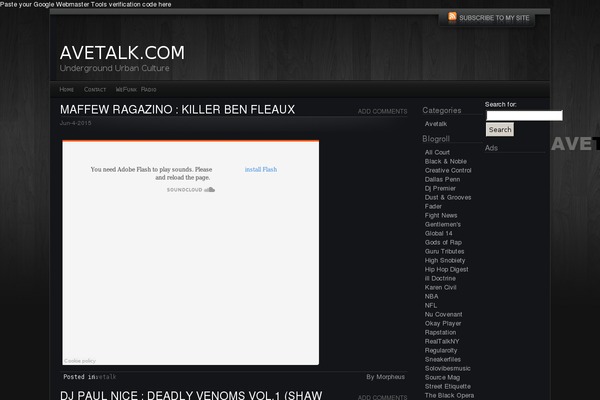Open the Cookie policy link
Image resolution: width=600 pixels, height=400 pixels.
click(80, 361)
